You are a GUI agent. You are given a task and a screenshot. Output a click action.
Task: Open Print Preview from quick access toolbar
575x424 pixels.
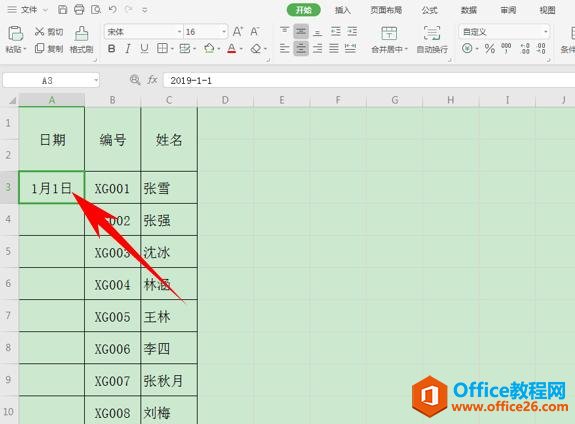pos(96,10)
